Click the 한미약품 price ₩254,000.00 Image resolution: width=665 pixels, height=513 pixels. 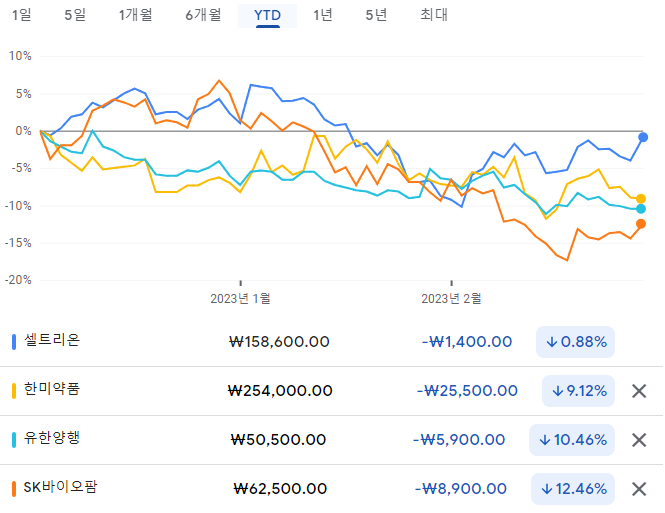click(280, 391)
